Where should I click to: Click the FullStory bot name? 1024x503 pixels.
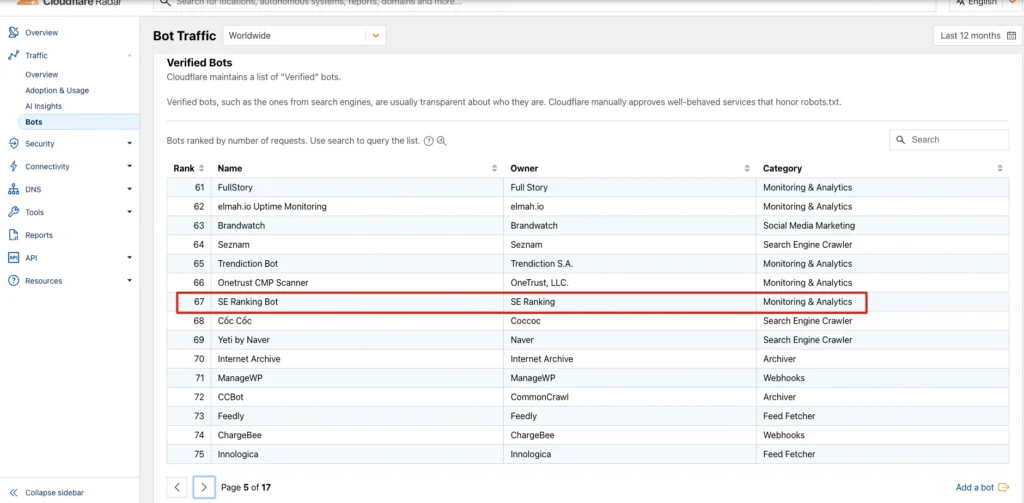tap(234, 187)
